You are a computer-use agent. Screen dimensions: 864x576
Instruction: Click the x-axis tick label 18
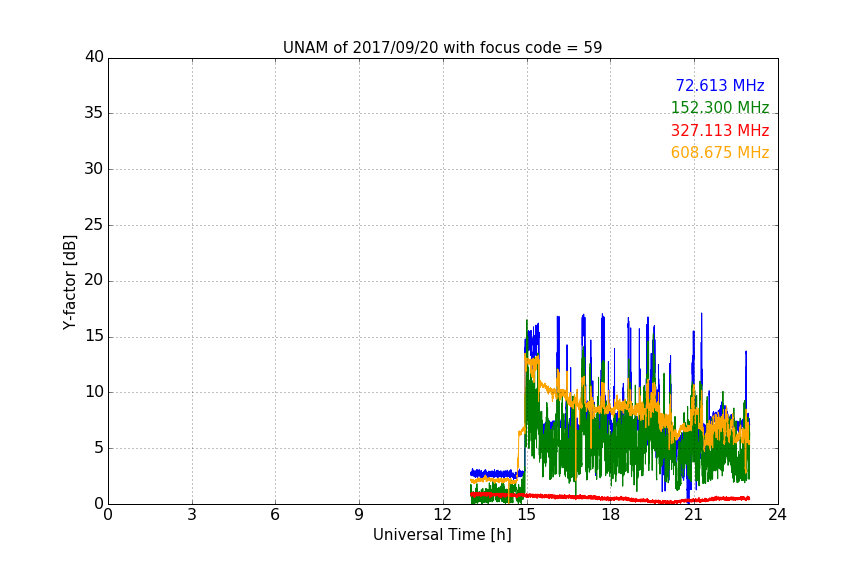coord(611,515)
